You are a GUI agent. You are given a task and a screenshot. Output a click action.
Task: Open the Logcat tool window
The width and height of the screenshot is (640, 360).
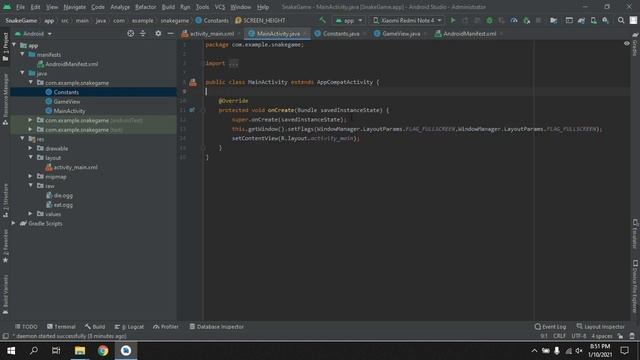point(129,327)
